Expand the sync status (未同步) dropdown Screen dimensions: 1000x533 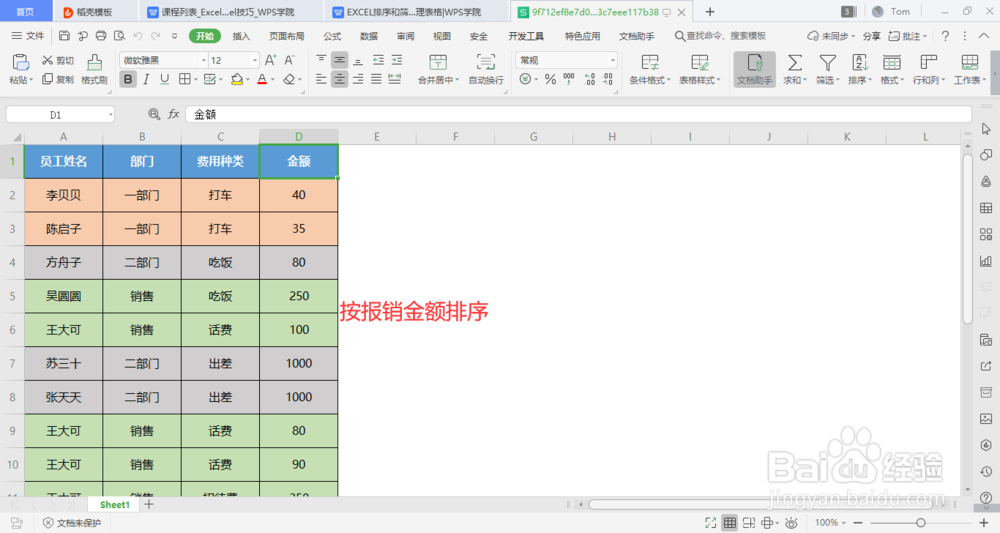[853, 36]
